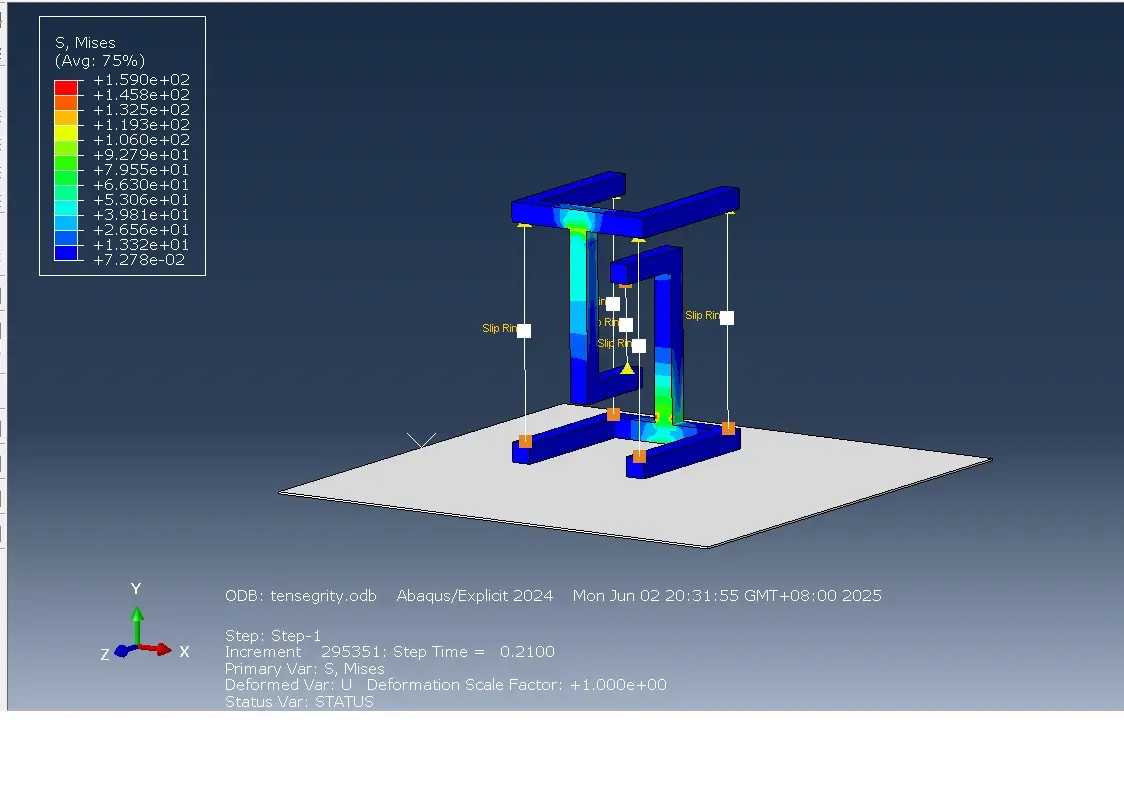Click the legend value +7.955e+01
The width and height of the screenshot is (1124, 800).
pos(141,170)
